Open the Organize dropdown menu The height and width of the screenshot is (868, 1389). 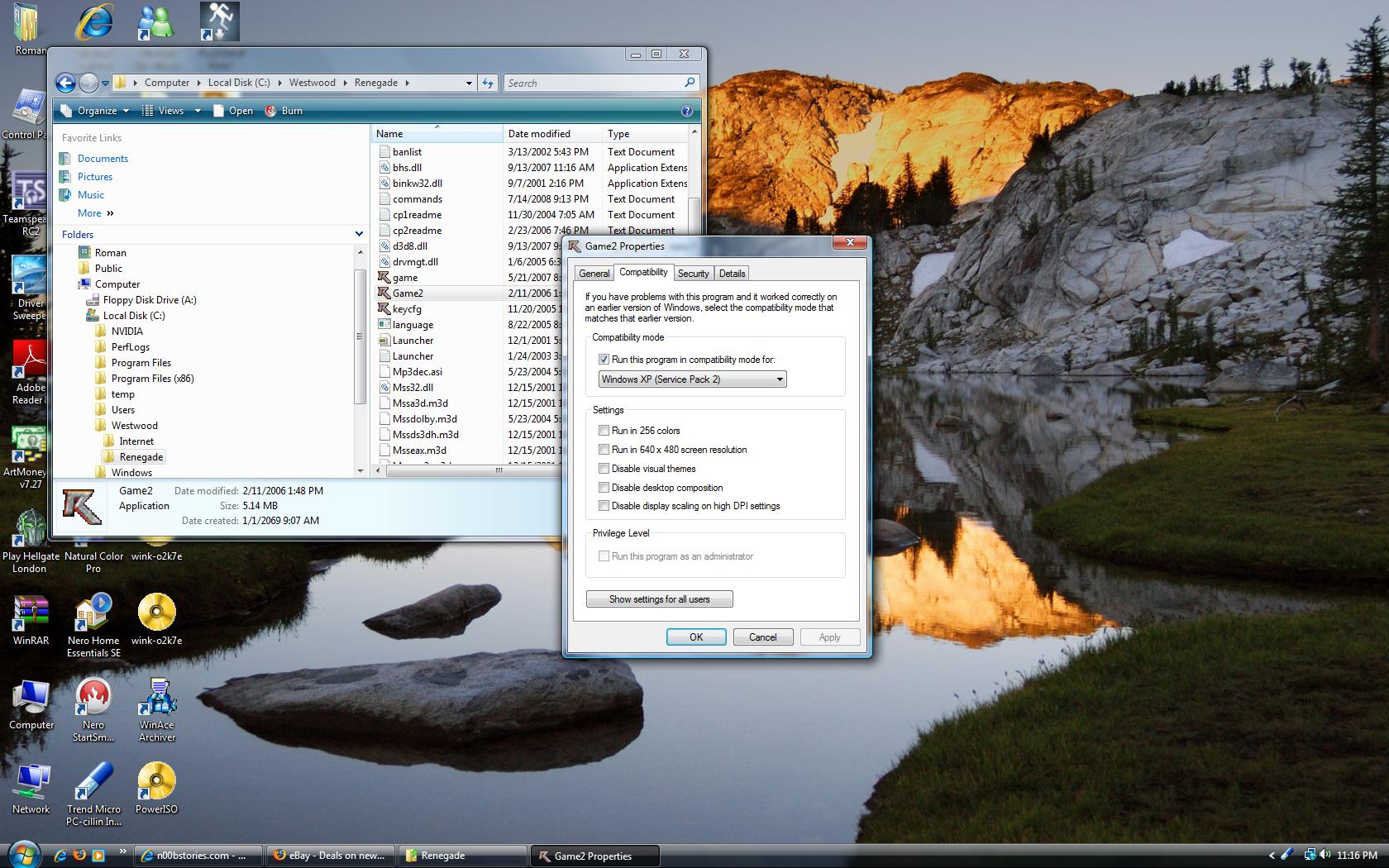click(96, 111)
